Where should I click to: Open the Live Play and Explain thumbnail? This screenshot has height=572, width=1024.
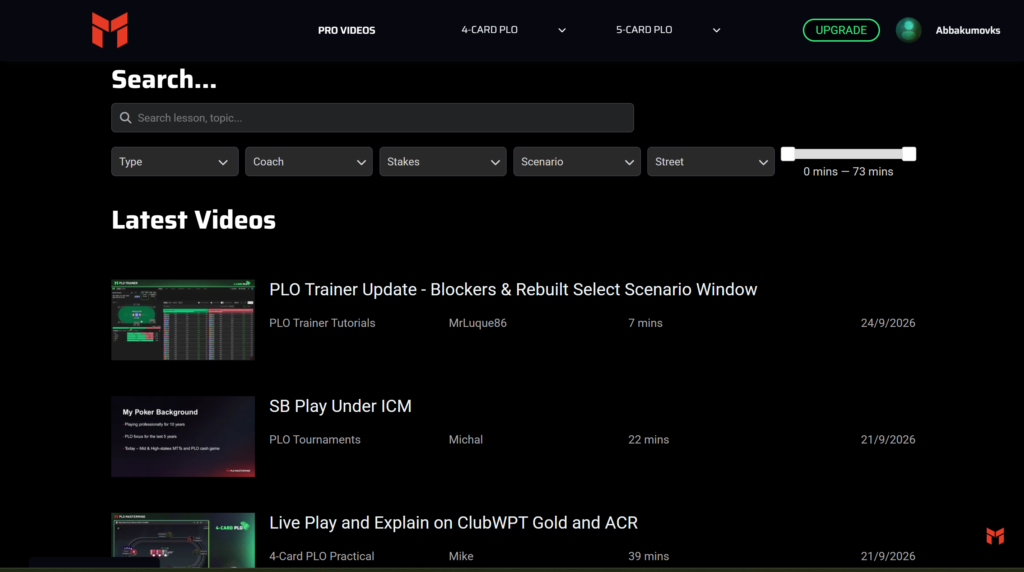183,540
